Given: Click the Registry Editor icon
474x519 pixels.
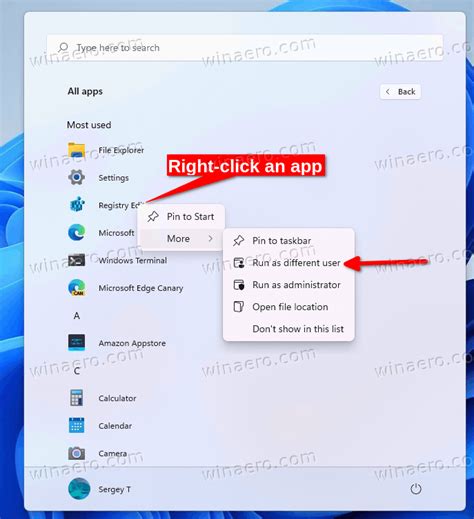Looking at the screenshot, I should (77, 205).
